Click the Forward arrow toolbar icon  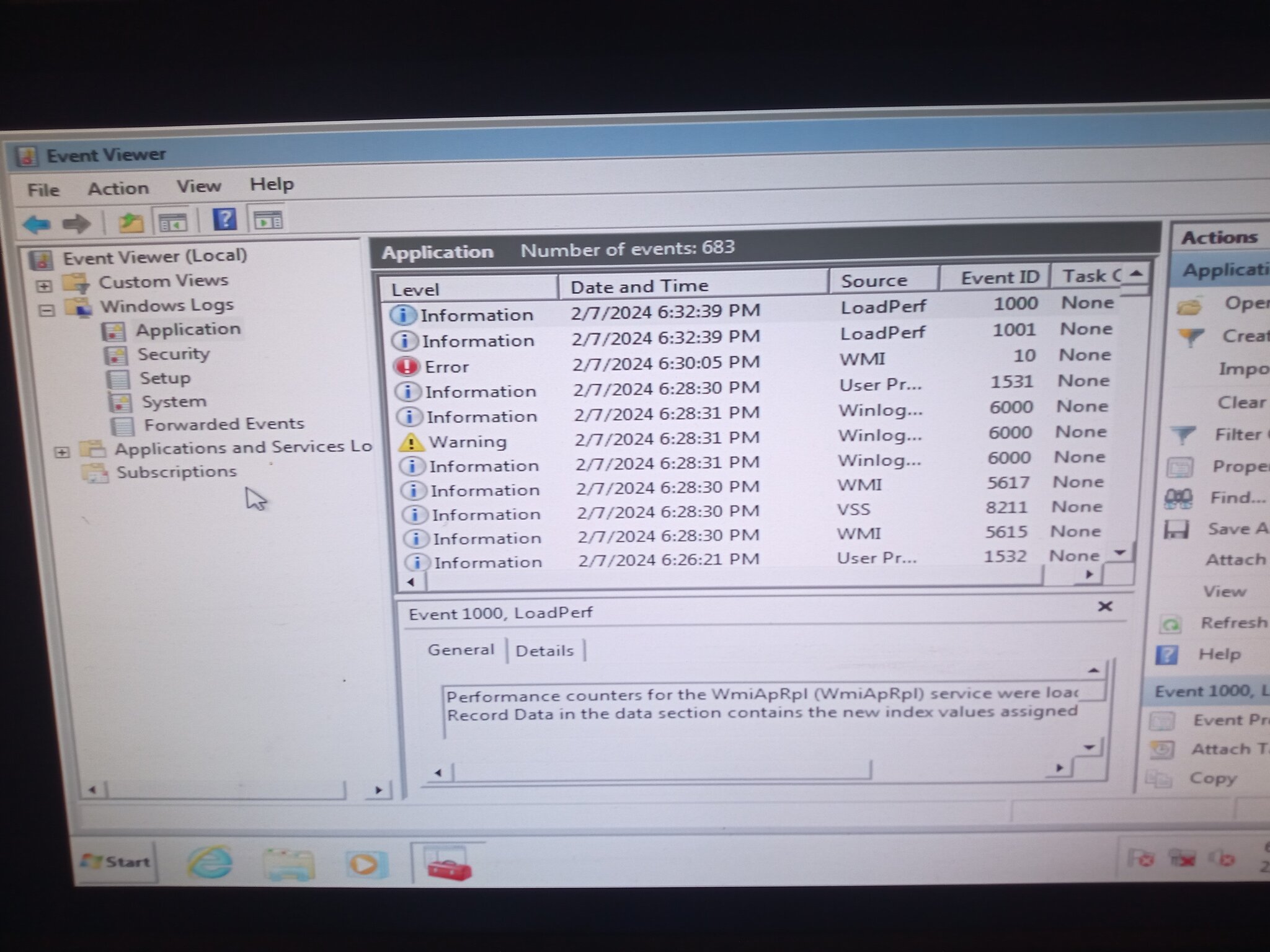pyautogui.click(x=77, y=224)
